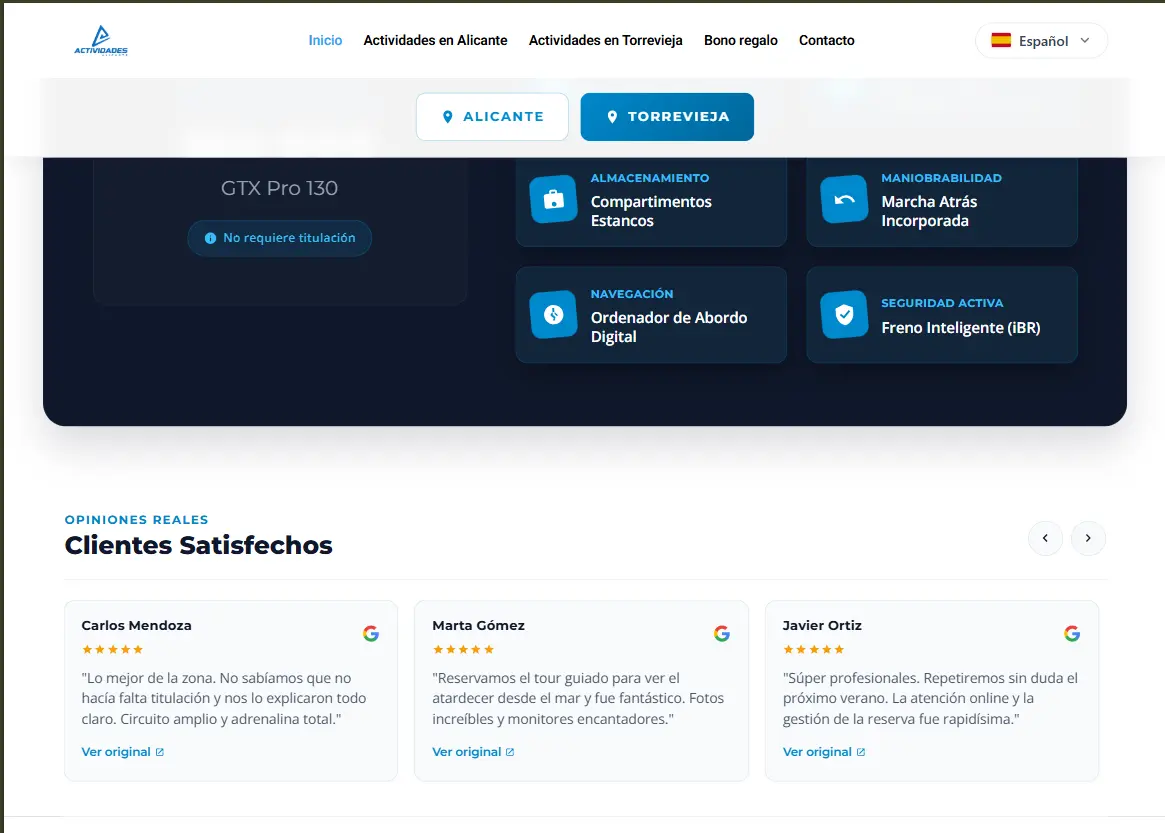Viewport: 1165px width, 833px height.
Task: Click Google icon on Javier Ortiz review
Action: pos(1071,633)
